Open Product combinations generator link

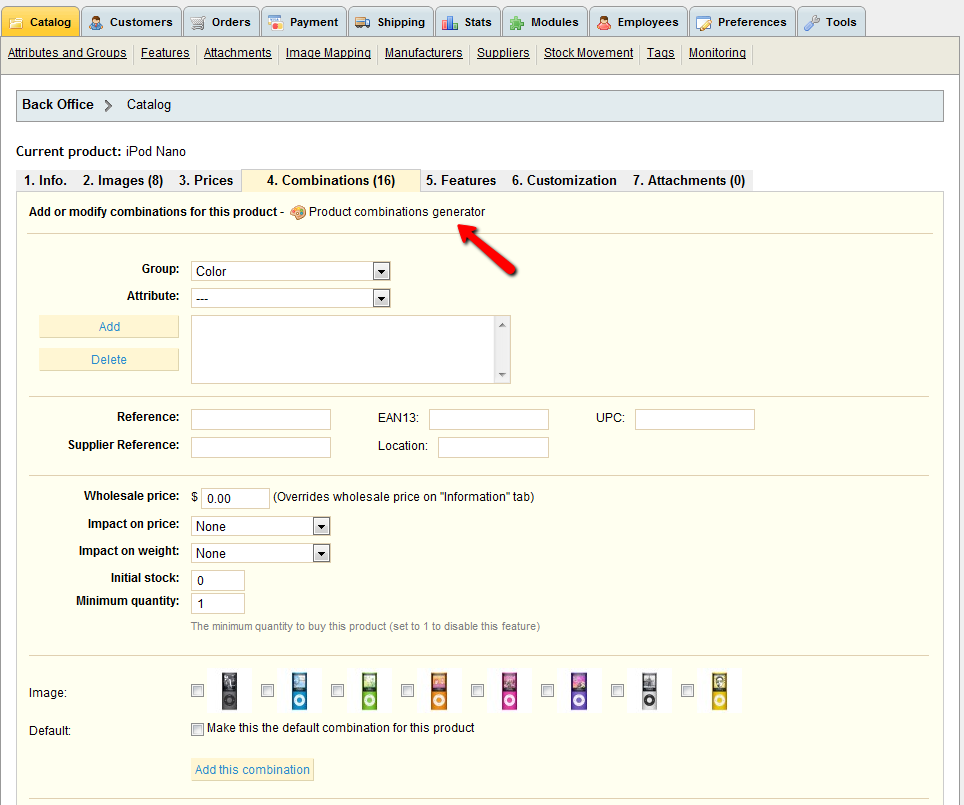(397, 212)
